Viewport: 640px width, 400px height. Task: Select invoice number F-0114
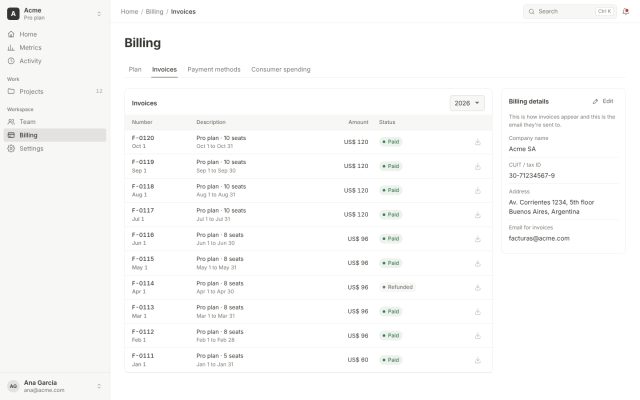(x=143, y=283)
